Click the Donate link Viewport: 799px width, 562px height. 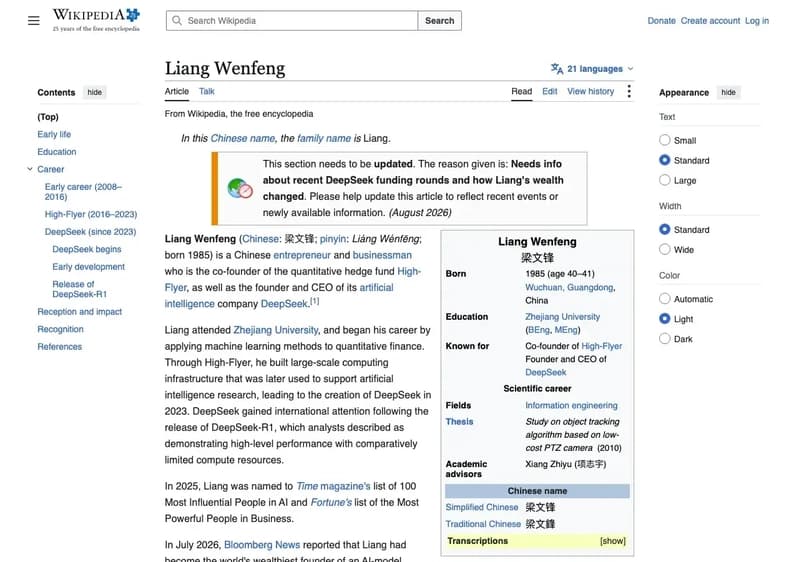(x=661, y=20)
